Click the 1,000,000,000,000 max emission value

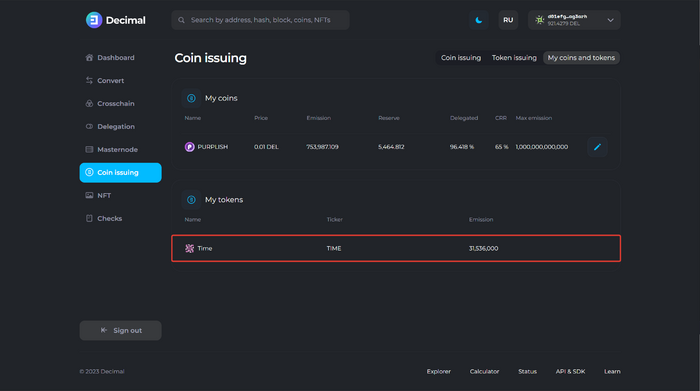(542, 147)
